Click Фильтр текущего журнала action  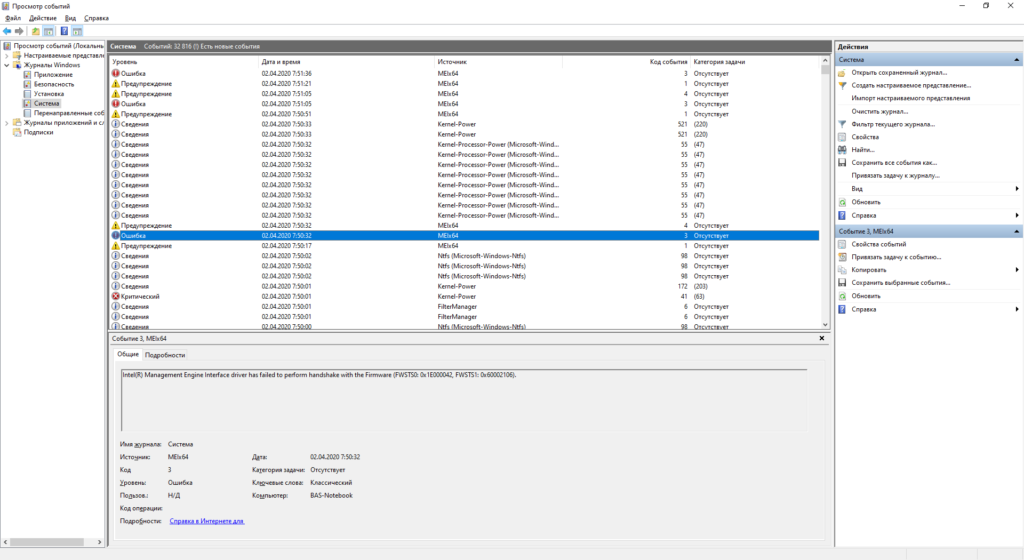(893, 124)
